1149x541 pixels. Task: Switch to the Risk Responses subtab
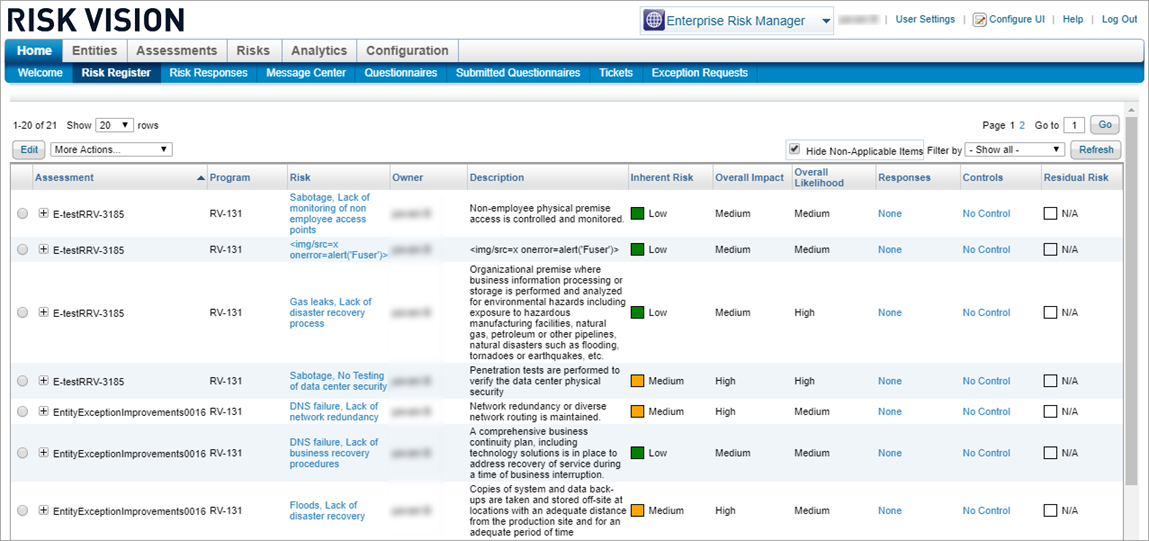(x=208, y=73)
